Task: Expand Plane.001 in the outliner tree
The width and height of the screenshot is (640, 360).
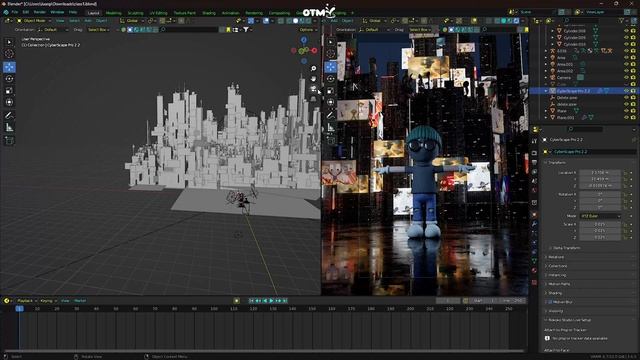Action: [x=546, y=118]
